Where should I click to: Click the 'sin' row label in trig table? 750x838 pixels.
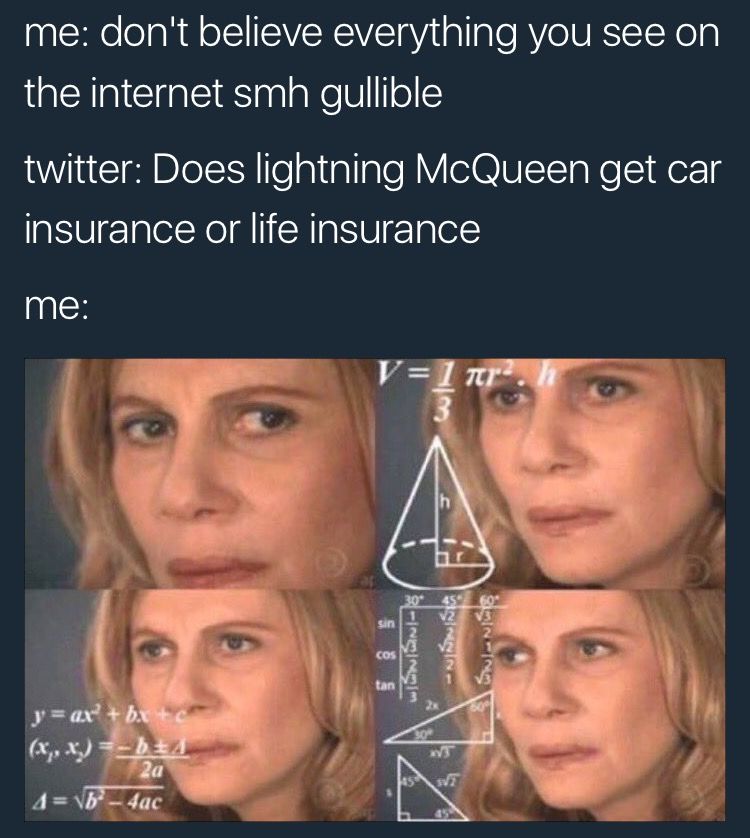[386, 623]
